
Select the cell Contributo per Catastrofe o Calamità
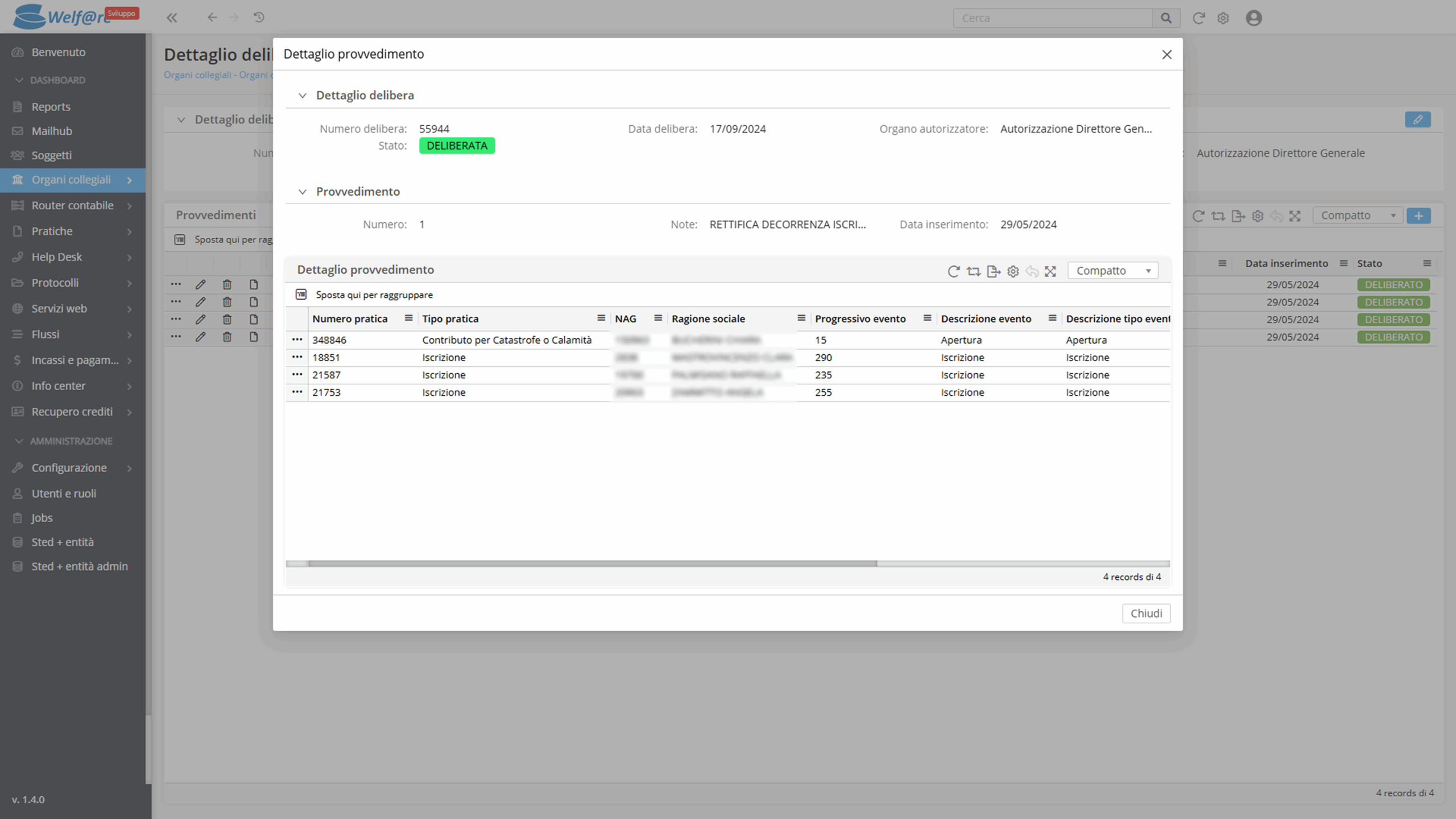(x=507, y=340)
